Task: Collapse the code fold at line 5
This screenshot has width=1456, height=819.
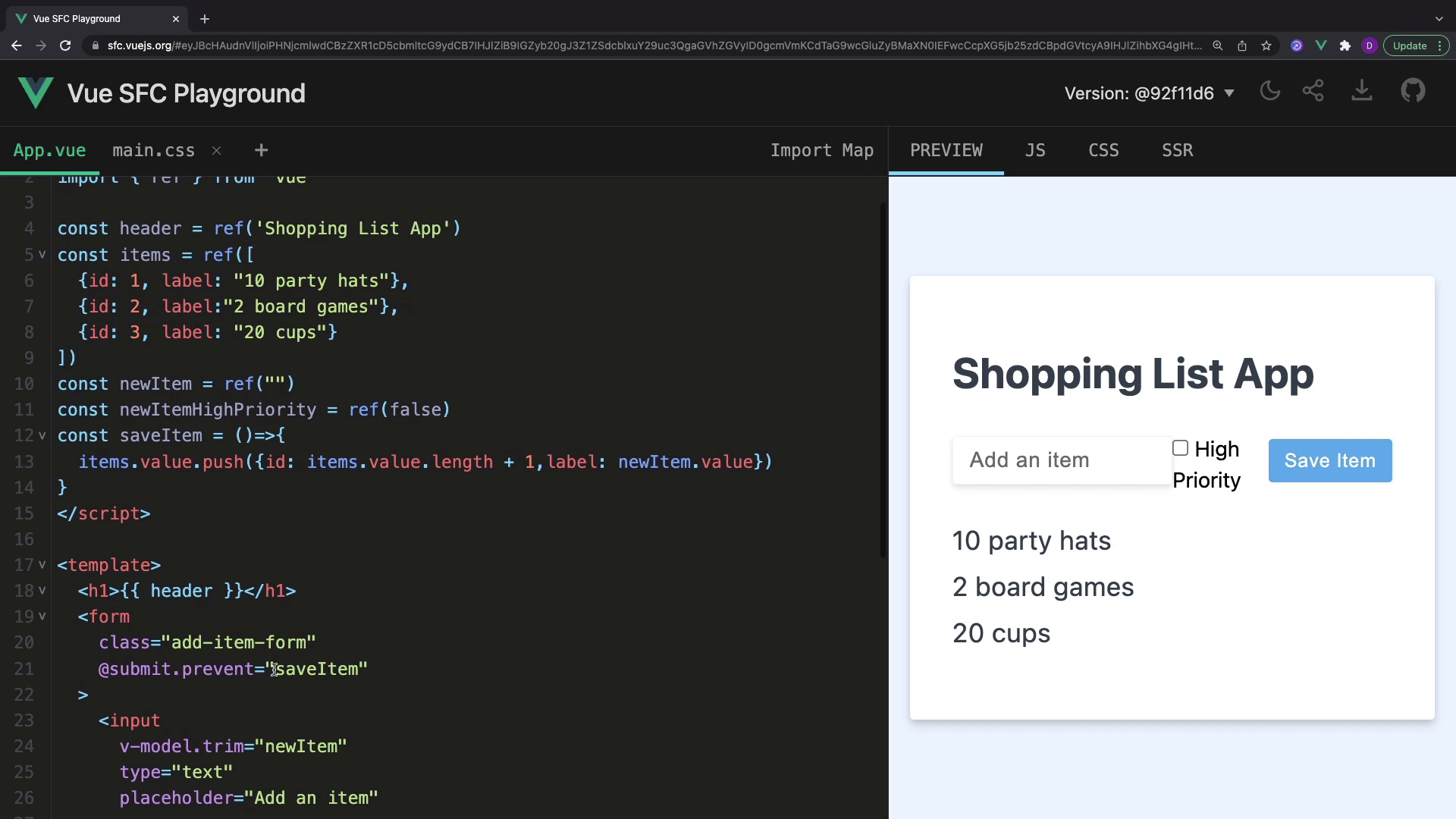Action: point(42,255)
